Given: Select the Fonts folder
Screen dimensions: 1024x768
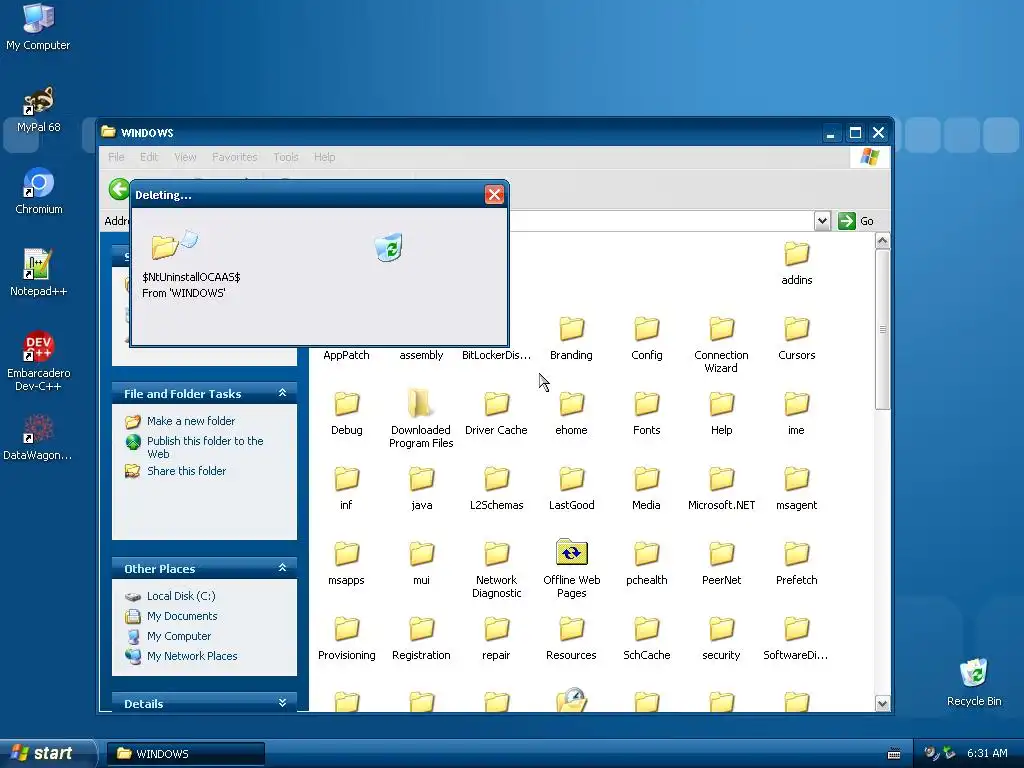Looking at the screenshot, I should click(x=647, y=413).
